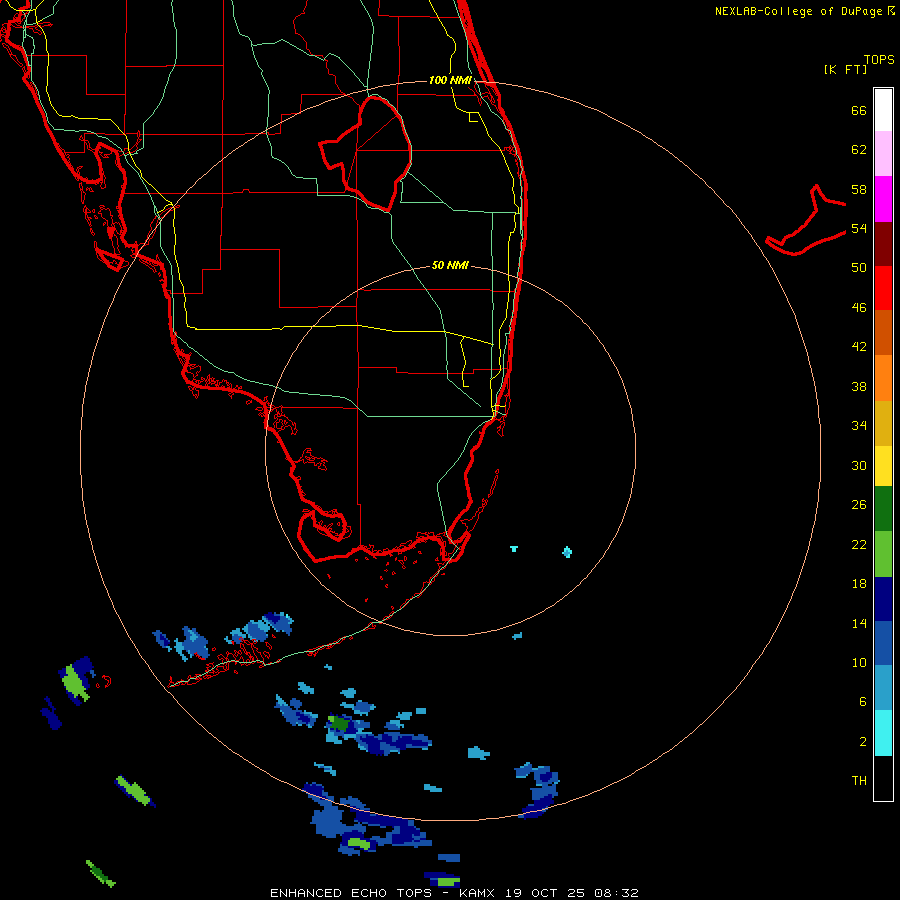Viewport: 900px width, 900px height.
Task: Click the cyan swatch between 2 and 6
Action: point(883,733)
